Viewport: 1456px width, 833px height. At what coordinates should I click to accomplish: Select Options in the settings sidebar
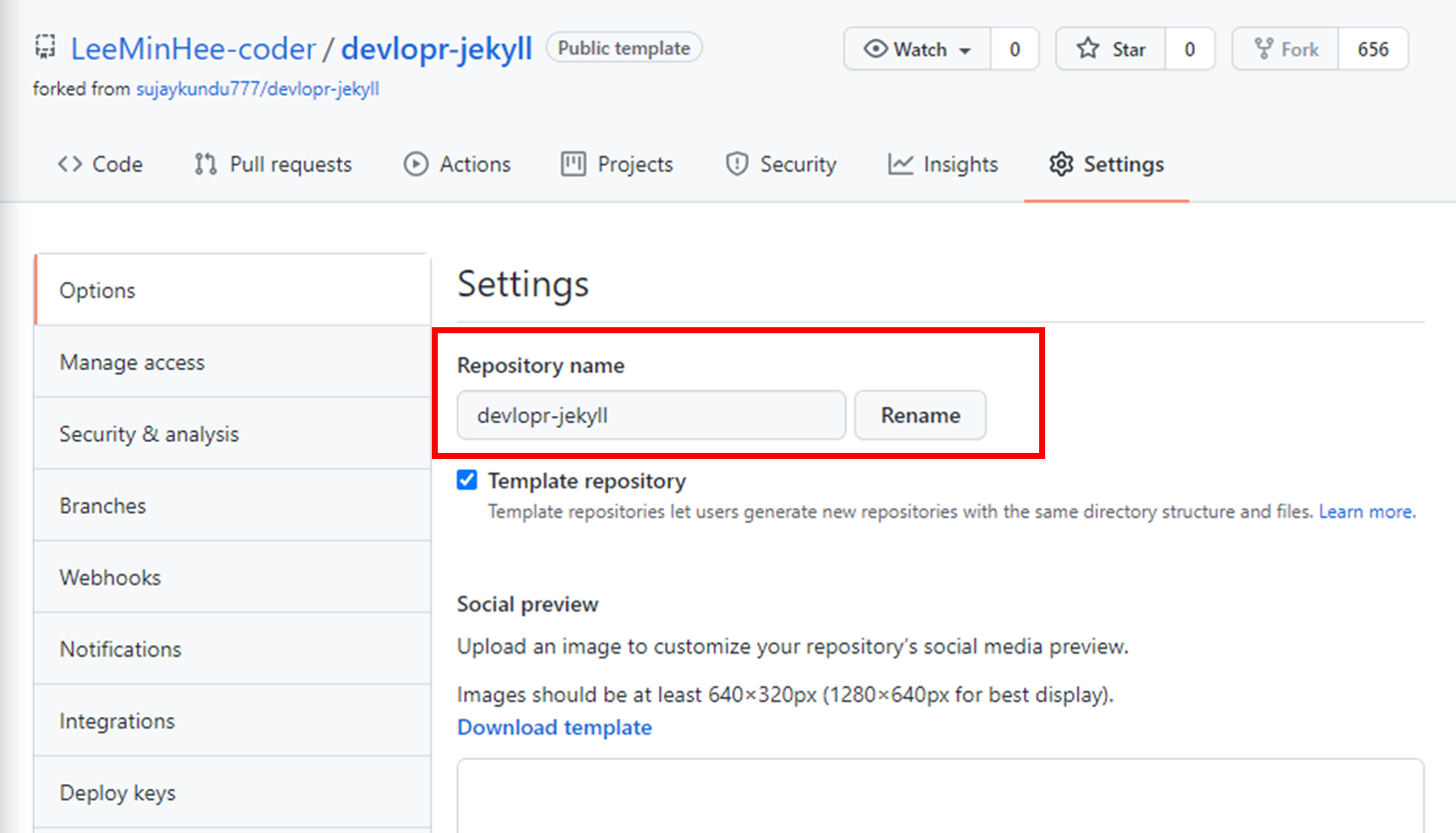pos(232,290)
